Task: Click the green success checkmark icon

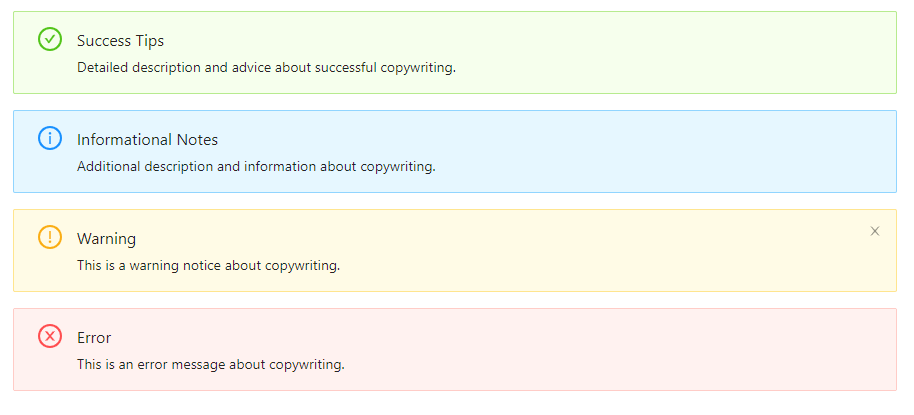Action: (x=50, y=40)
